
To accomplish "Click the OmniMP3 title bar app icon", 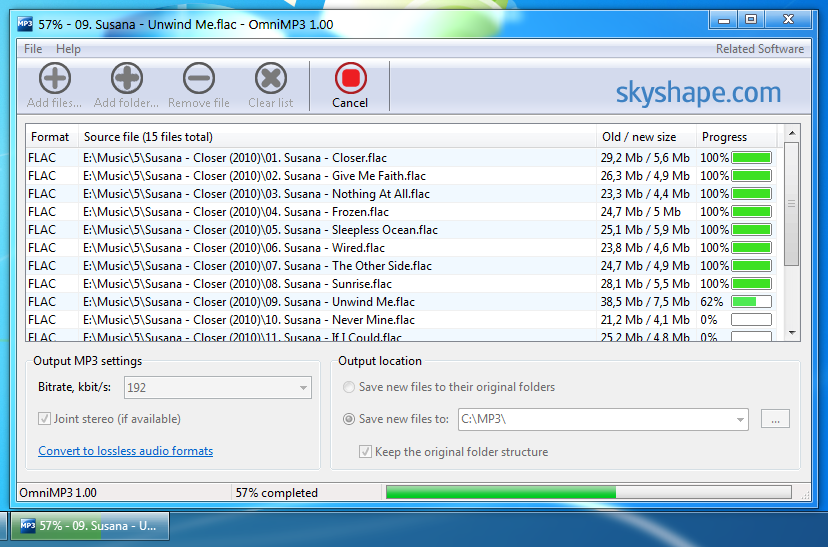I will [27, 24].
